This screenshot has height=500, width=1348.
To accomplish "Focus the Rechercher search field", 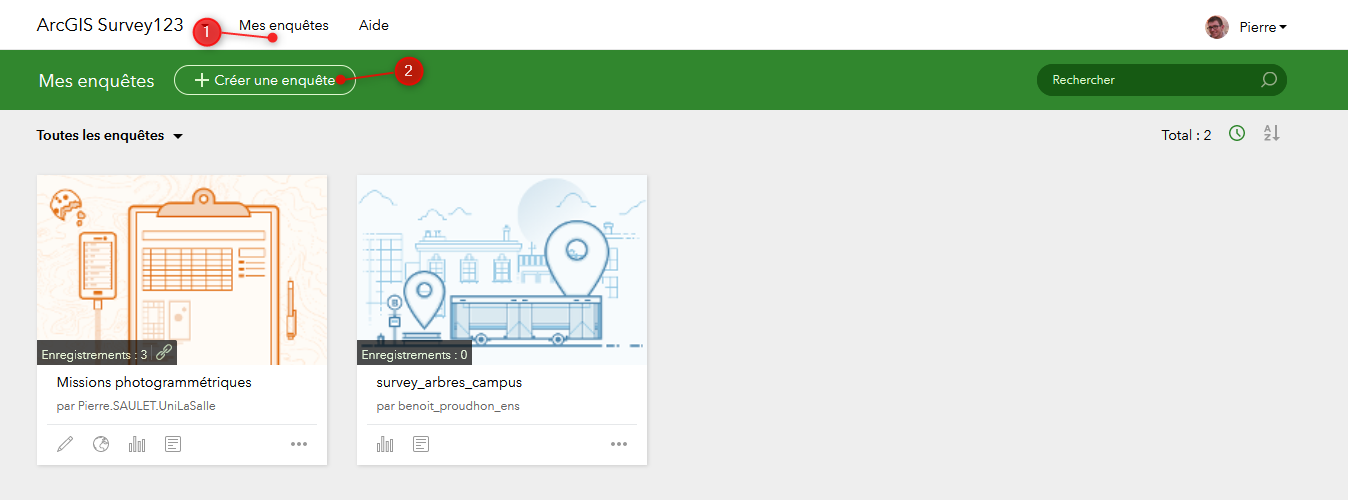I will pyautogui.click(x=1162, y=80).
